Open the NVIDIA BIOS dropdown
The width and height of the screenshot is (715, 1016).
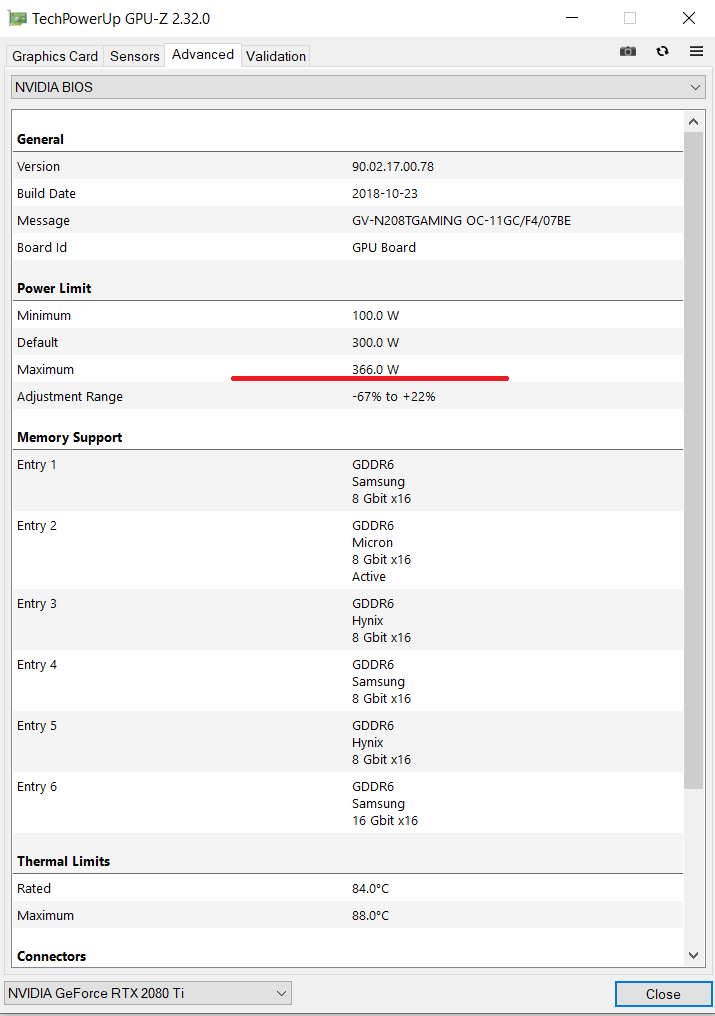(358, 87)
